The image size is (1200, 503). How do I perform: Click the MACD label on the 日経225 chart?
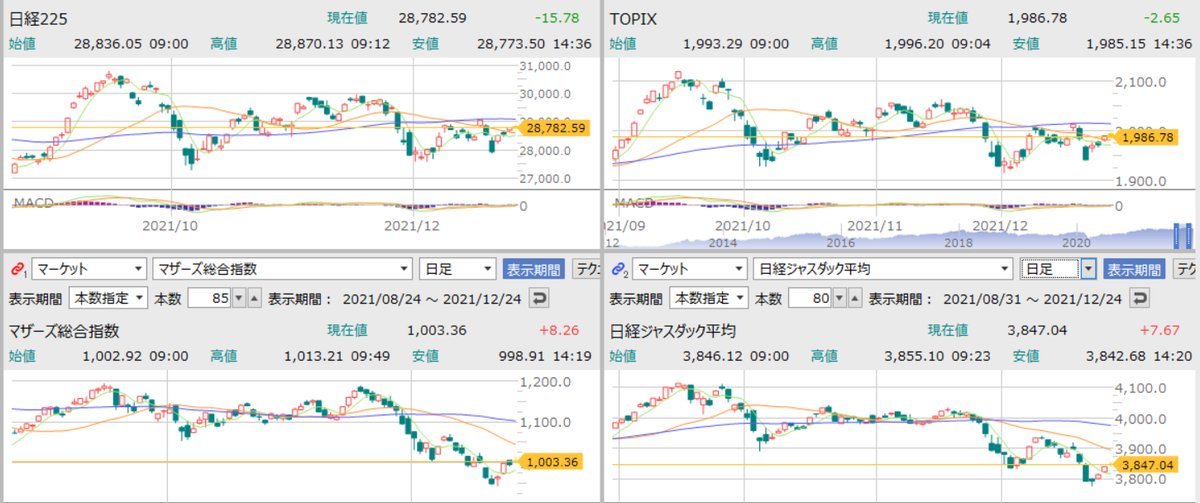click(32, 202)
